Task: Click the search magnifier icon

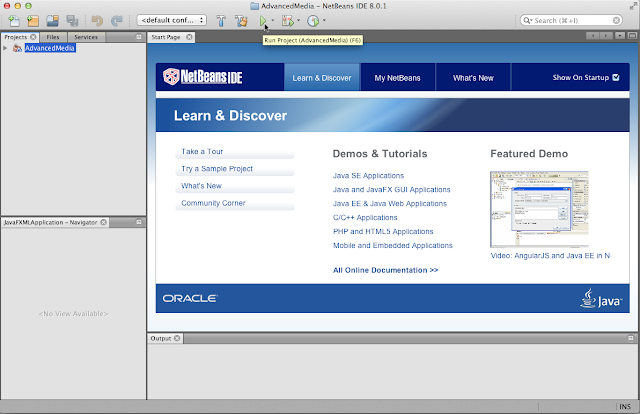Action: click(527, 20)
